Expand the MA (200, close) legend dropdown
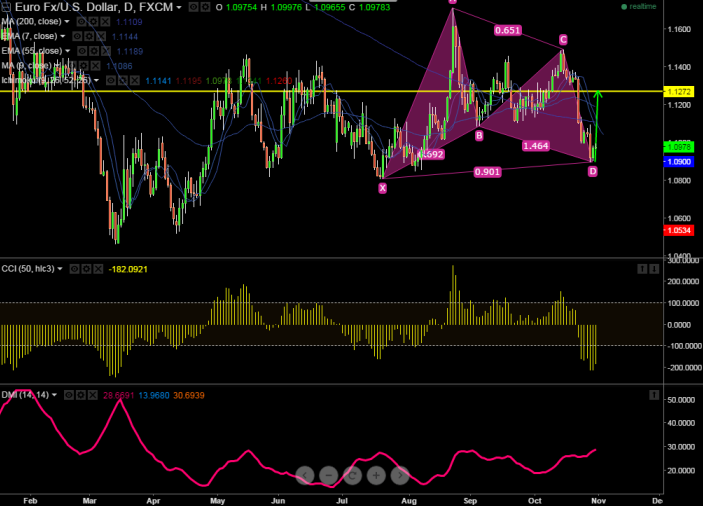The image size is (703, 506). point(67,22)
